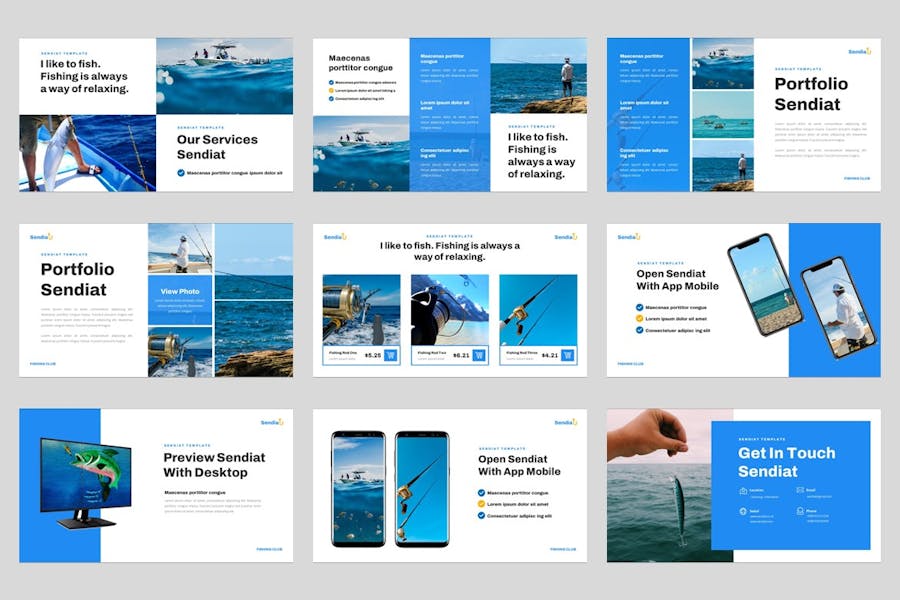Click the Phone icon on Get In Touch slide
The height and width of the screenshot is (600, 900).
tap(800, 510)
